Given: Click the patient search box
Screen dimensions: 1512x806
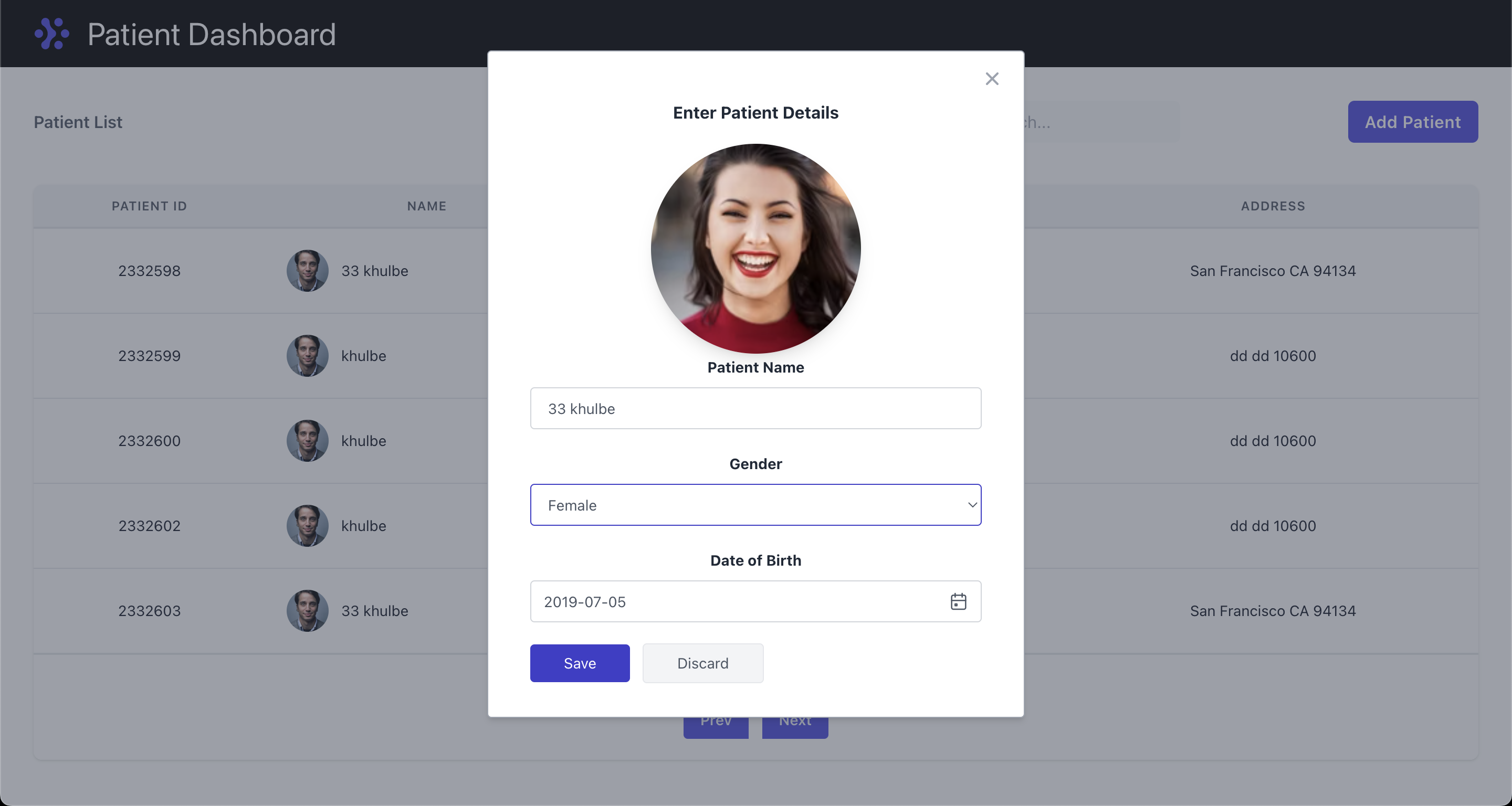Looking at the screenshot, I should point(1104,122).
